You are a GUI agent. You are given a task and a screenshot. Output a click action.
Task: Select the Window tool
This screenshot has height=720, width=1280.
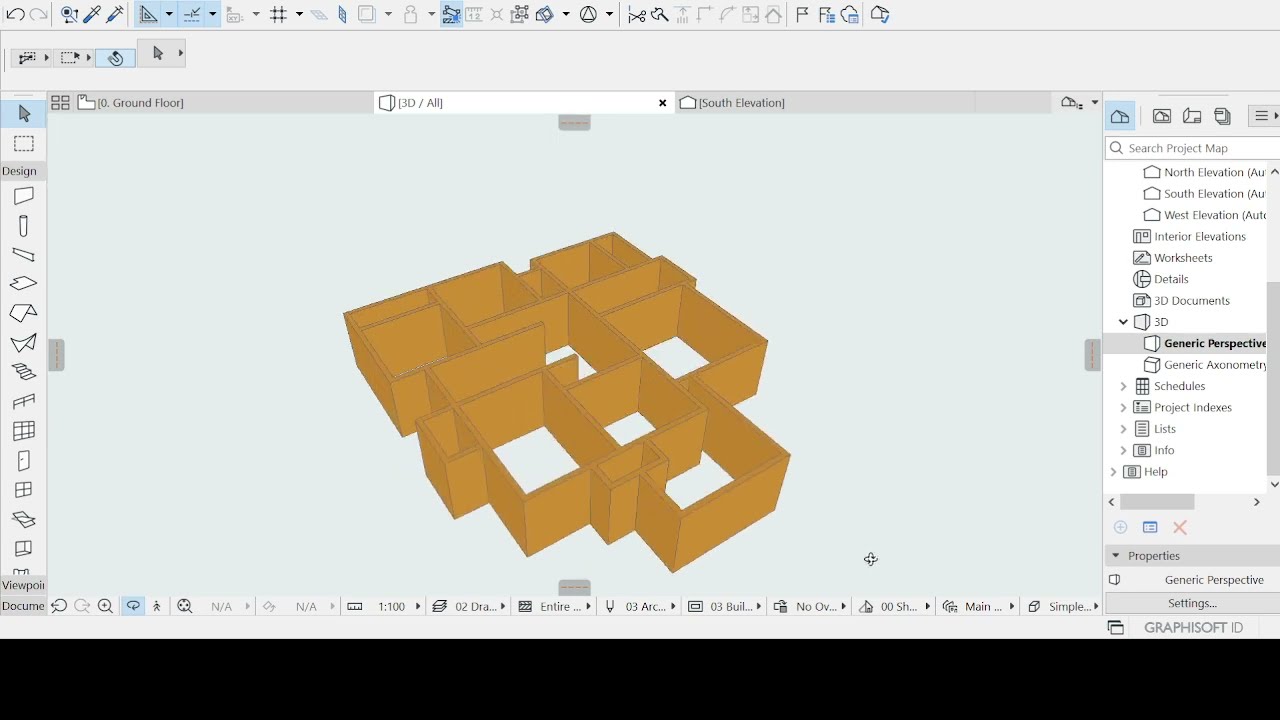(24, 490)
